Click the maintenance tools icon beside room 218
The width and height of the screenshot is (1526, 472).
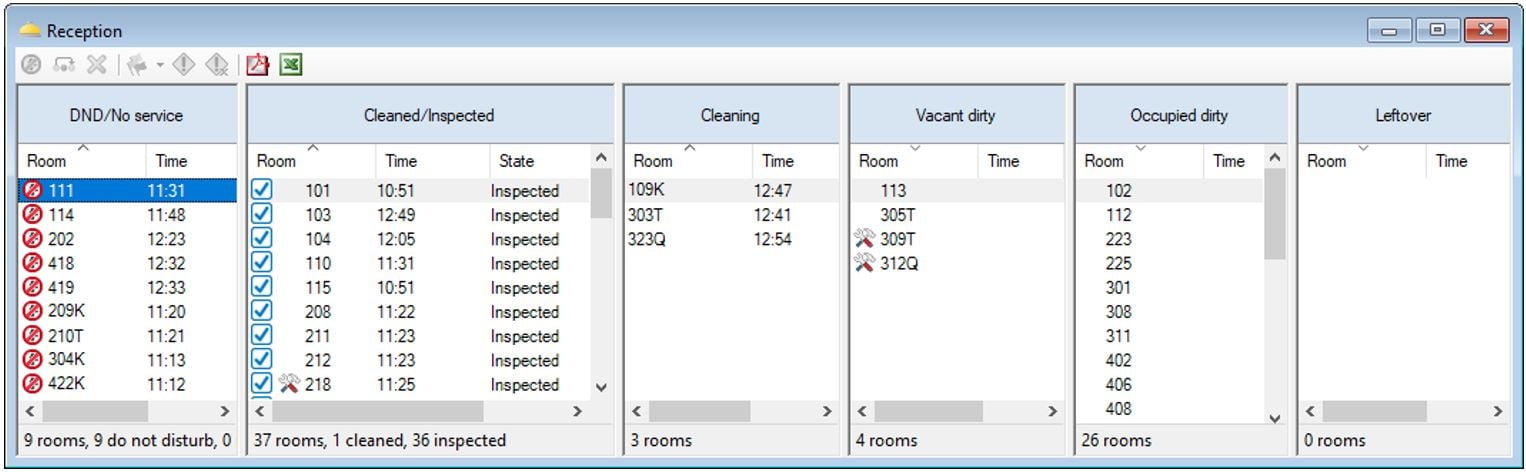click(289, 384)
